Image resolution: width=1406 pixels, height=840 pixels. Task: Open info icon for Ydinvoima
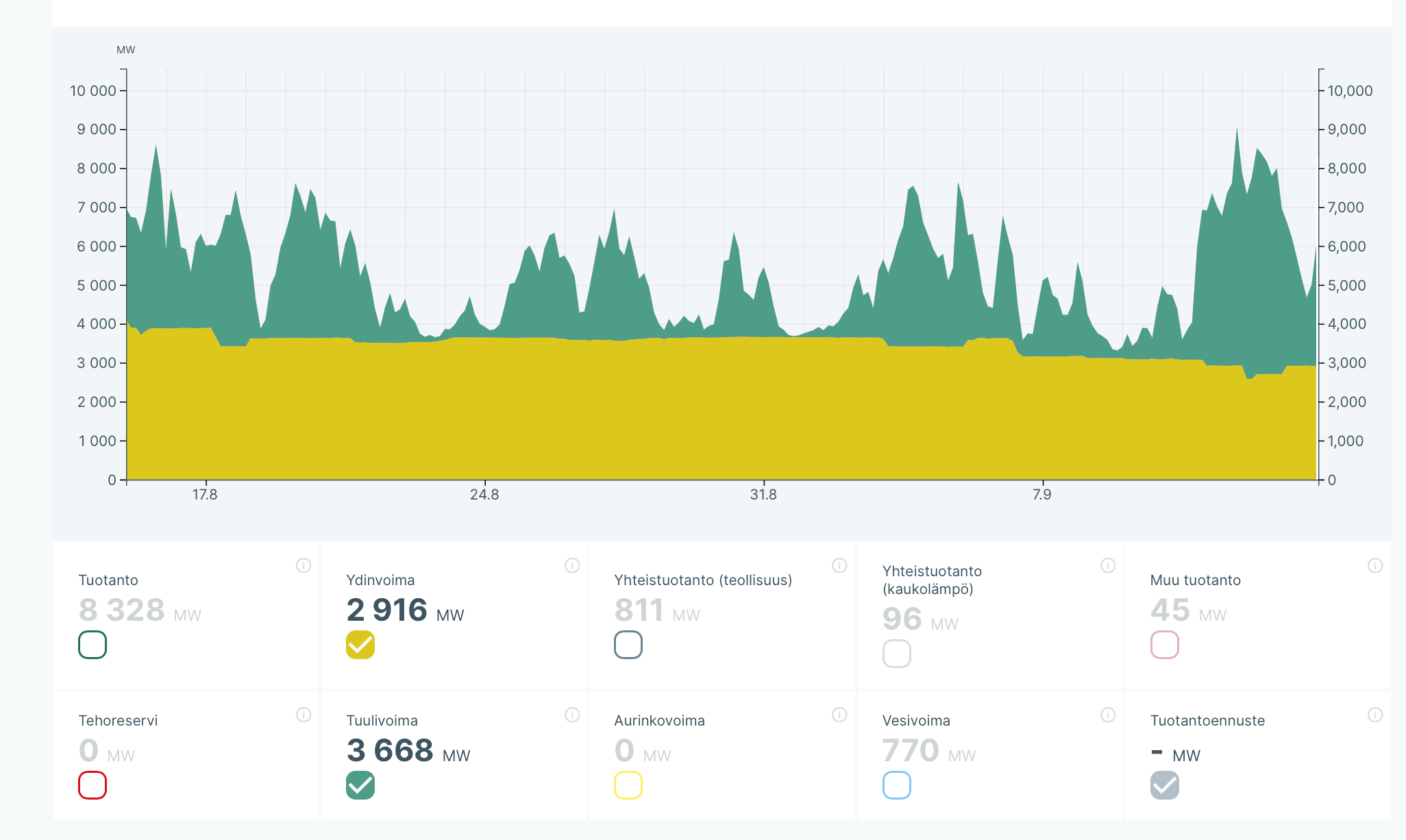(572, 565)
